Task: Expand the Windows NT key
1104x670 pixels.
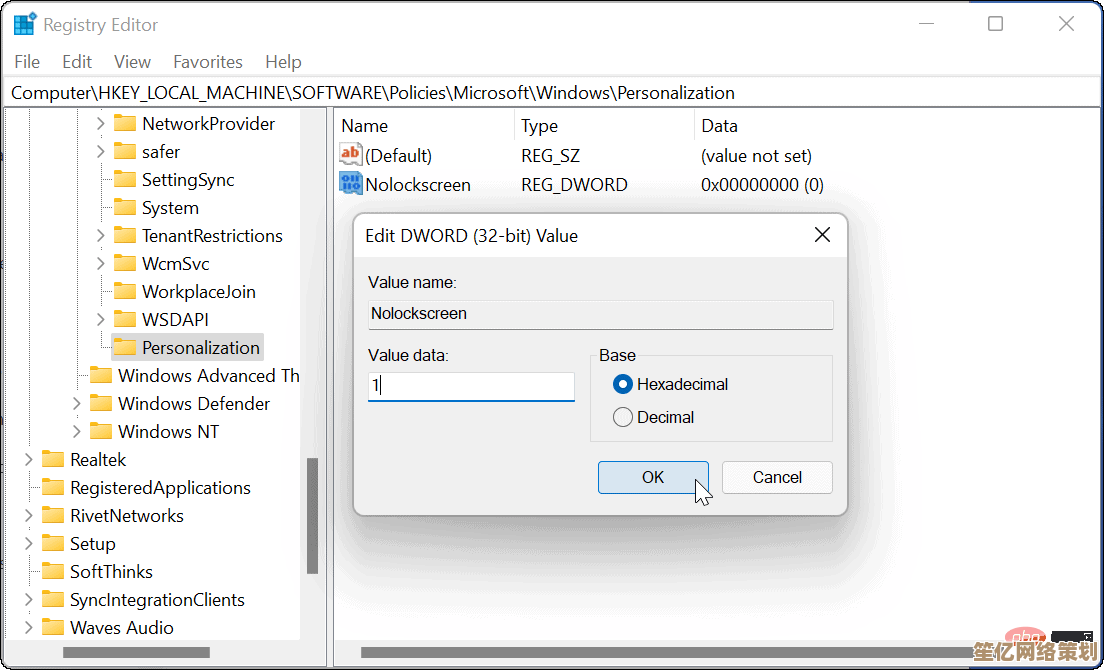Action: 77,431
